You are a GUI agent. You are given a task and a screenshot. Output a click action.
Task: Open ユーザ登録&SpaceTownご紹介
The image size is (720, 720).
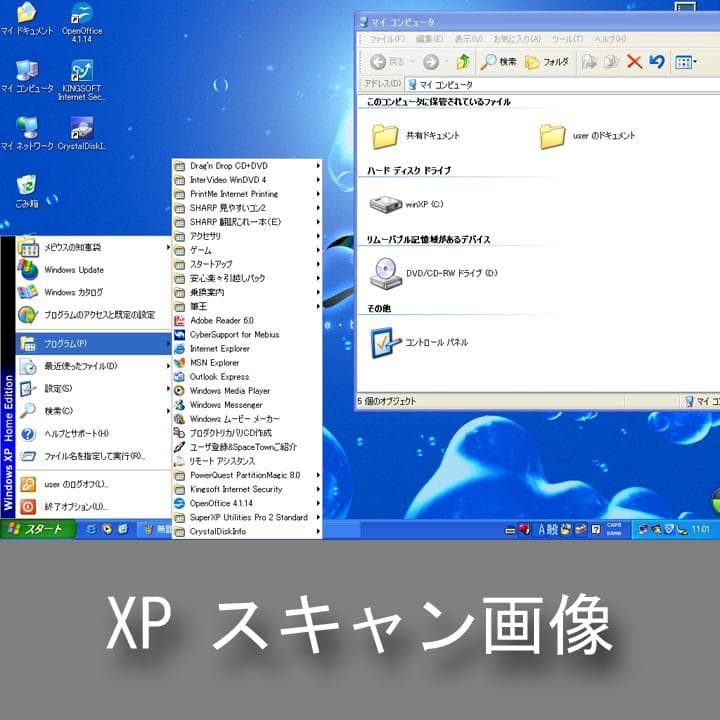pos(247,447)
